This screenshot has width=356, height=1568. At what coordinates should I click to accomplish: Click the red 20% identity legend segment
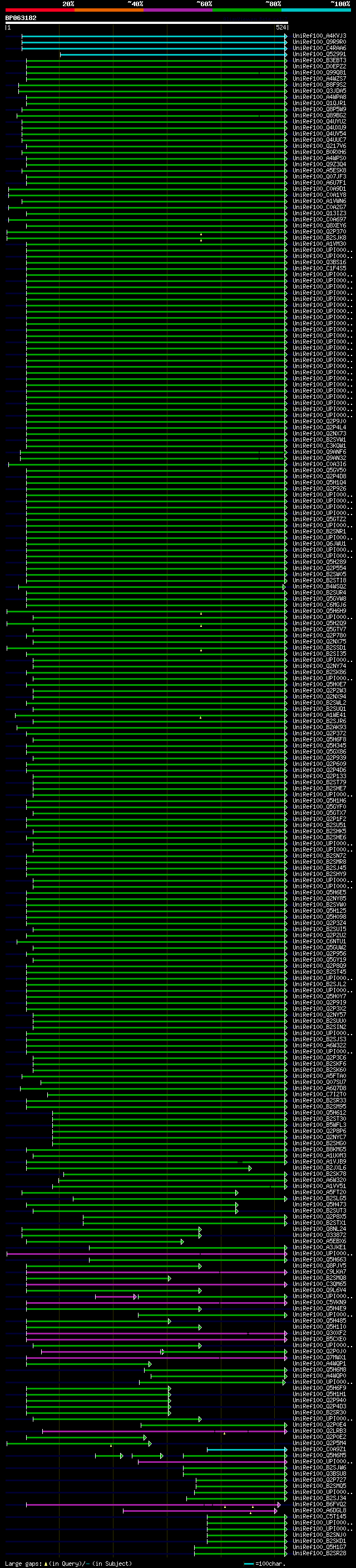(x=39, y=10)
